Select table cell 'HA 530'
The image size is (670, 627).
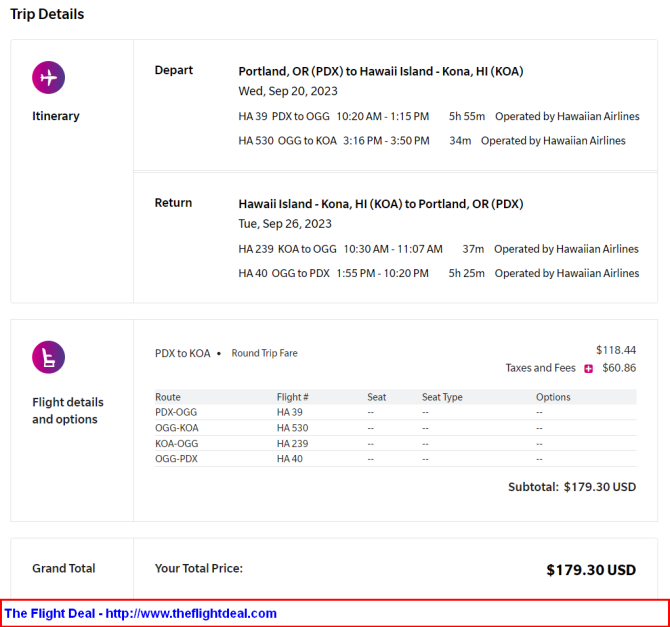pos(293,428)
